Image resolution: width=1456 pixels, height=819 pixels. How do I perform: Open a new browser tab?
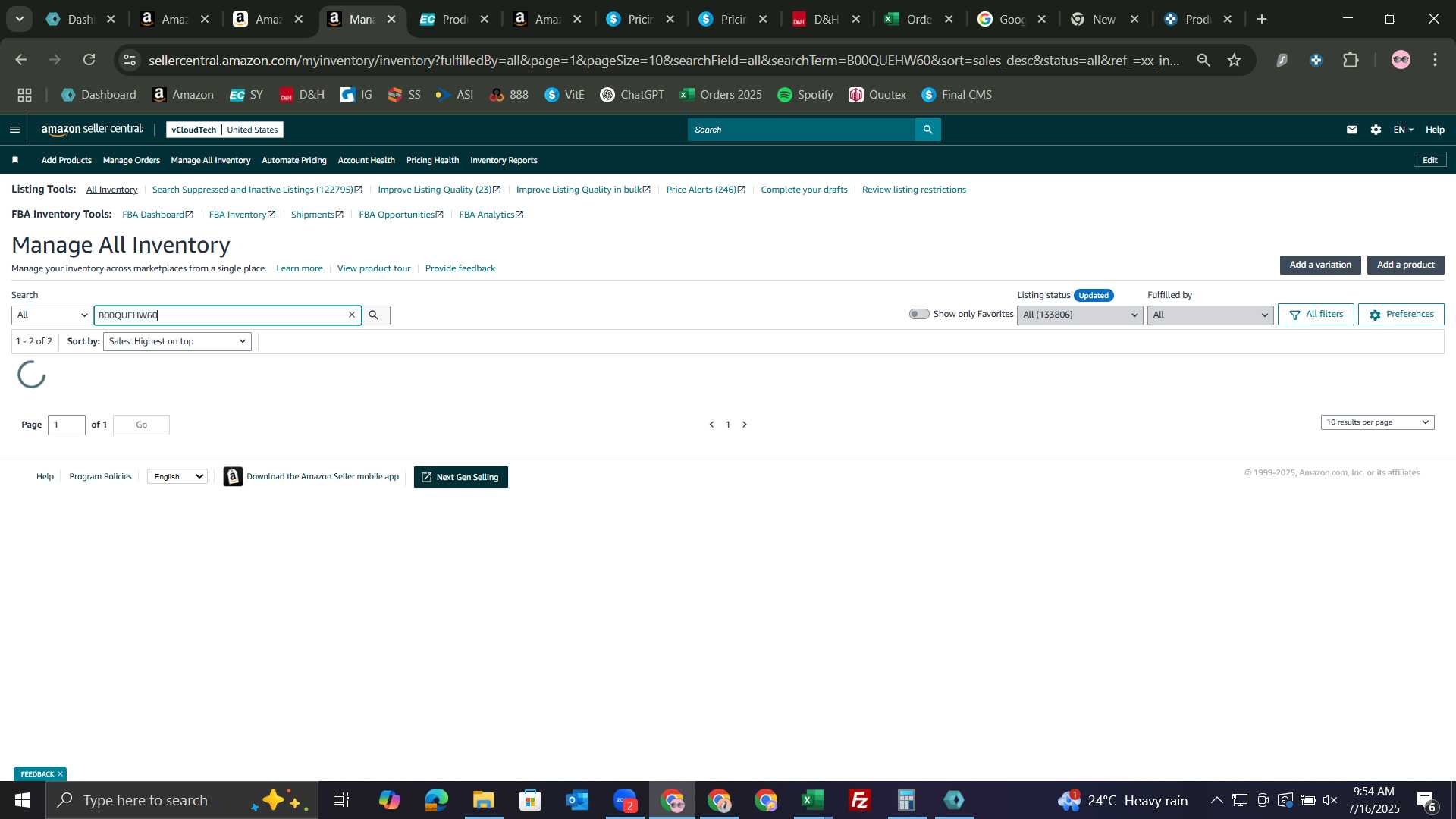[x=1262, y=19]
